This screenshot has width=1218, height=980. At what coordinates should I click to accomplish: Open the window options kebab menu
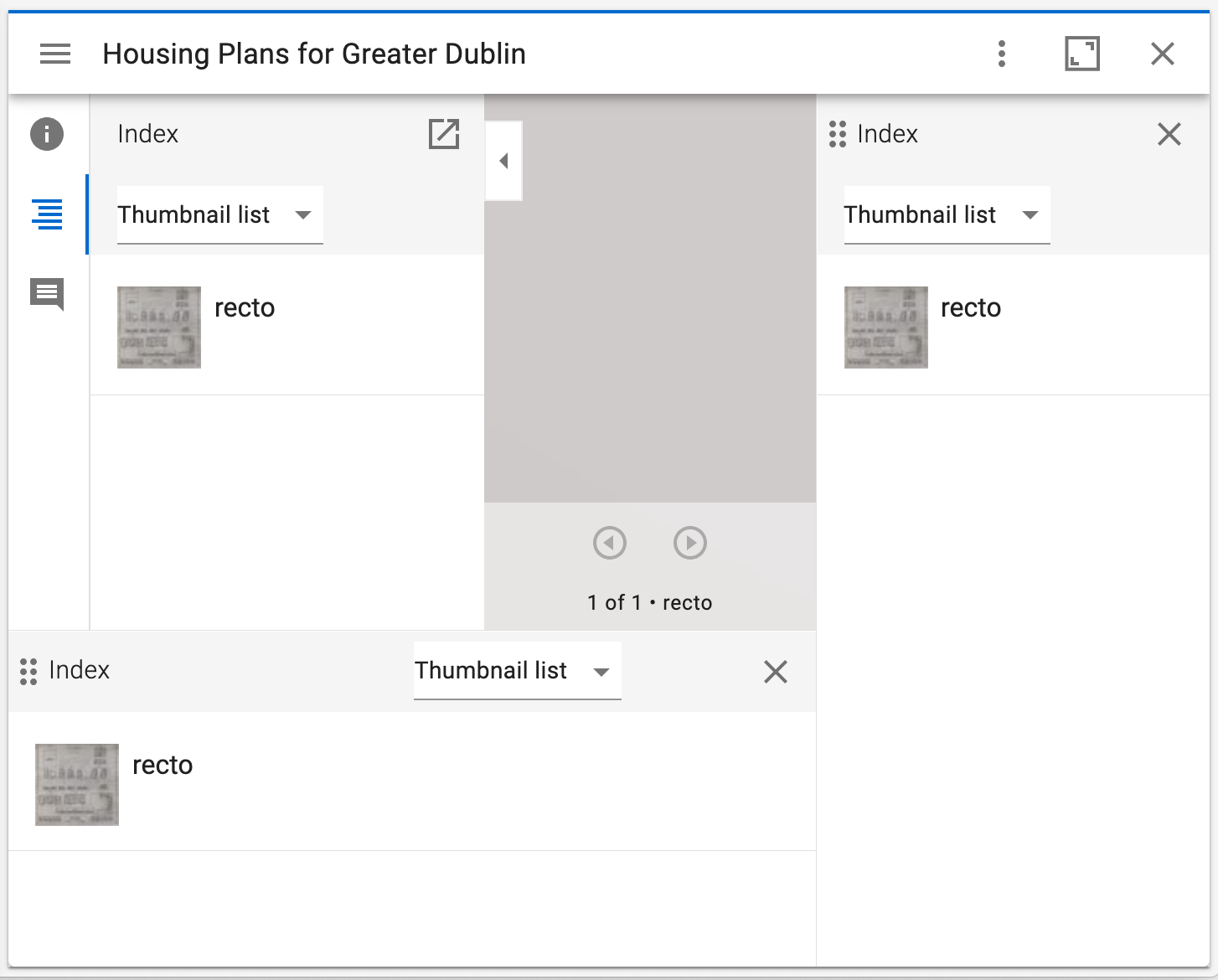pyautogui.click(x=1001, y=54)
